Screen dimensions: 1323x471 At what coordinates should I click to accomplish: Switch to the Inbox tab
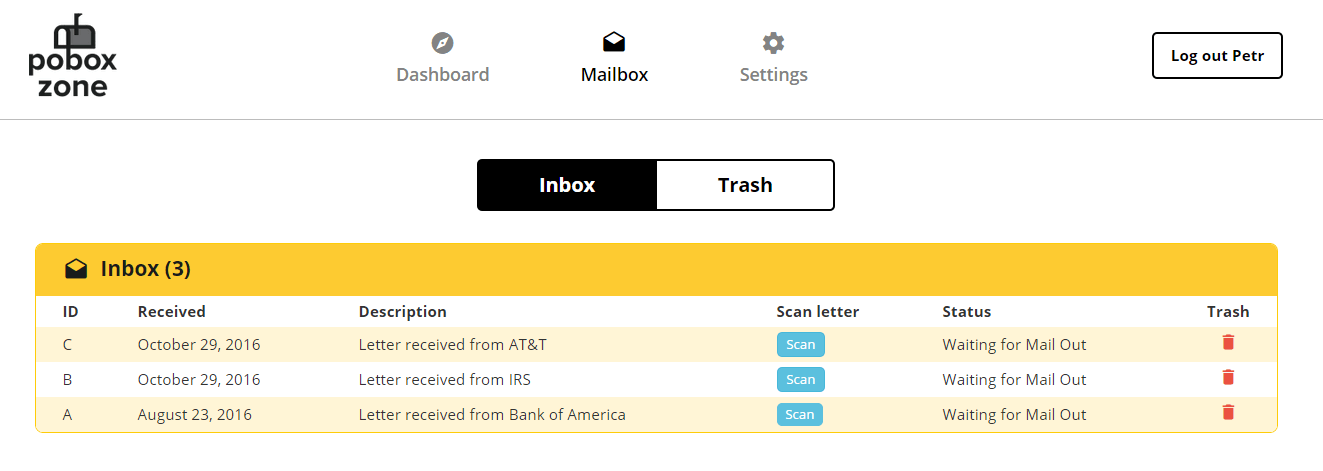tap(567, 185)
